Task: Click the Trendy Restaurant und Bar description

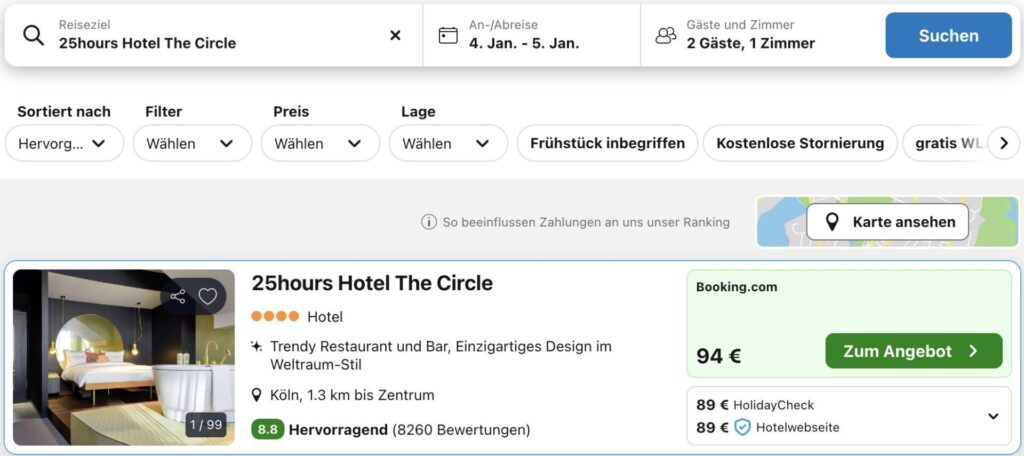Action: [441, 355]
